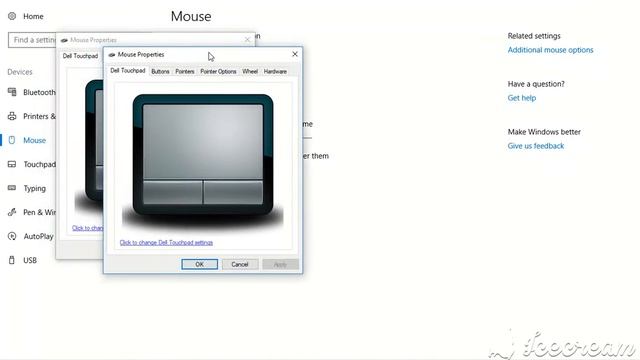Select the Pen & Windows Ink icon

12,212
